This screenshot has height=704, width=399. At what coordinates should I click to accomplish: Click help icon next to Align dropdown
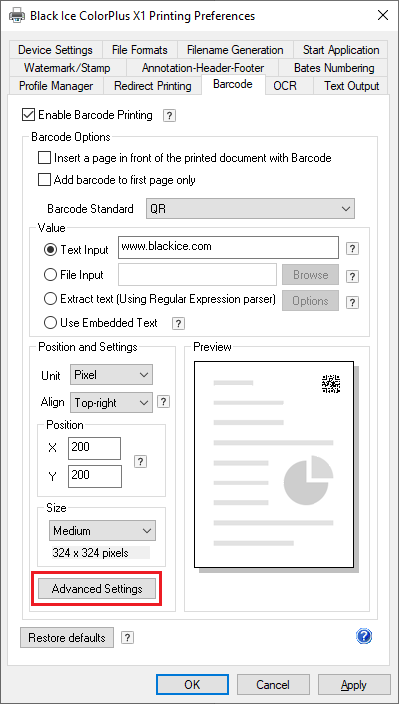(163, 402)
